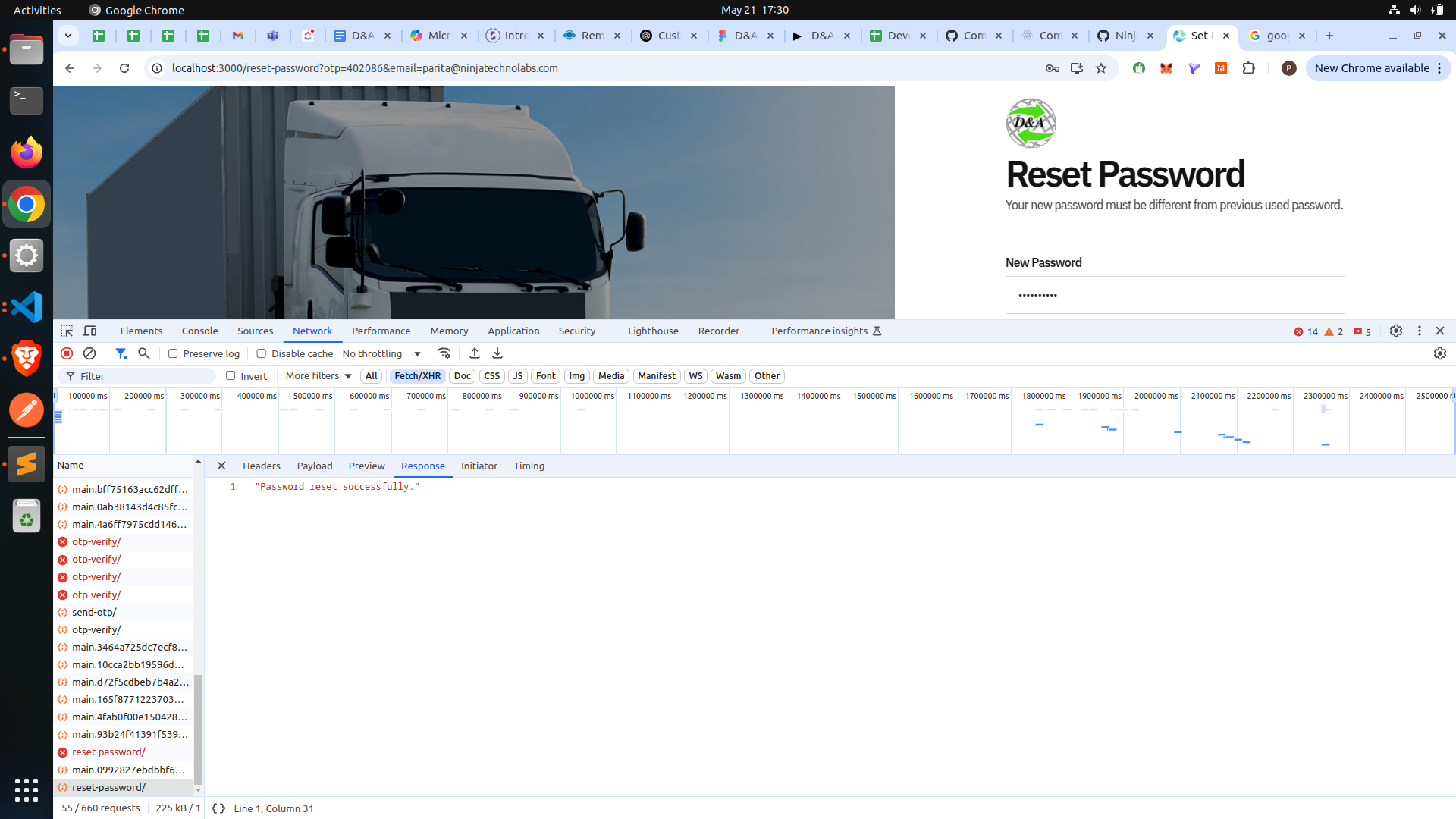Tick the Invert filter checkbox

[x=231, y=375]
